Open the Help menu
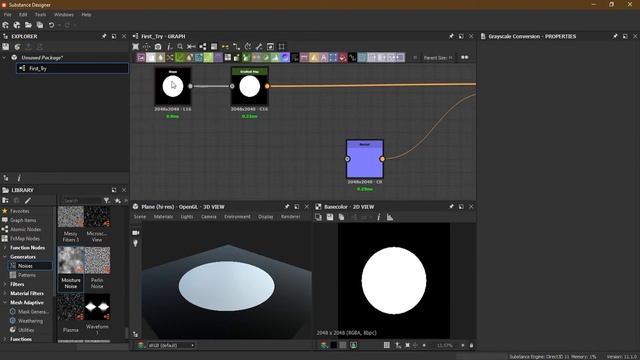The width and height of the screenshot is (640, 360). [x=86, y=15]
